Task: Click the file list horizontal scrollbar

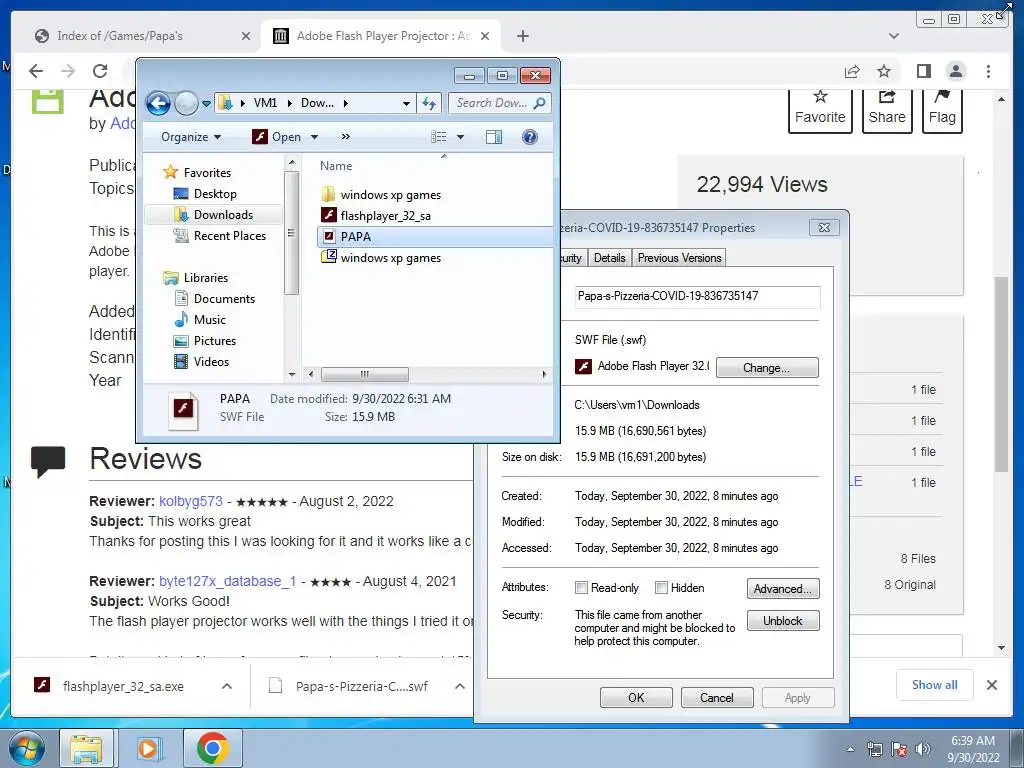Action: point(365,374)
